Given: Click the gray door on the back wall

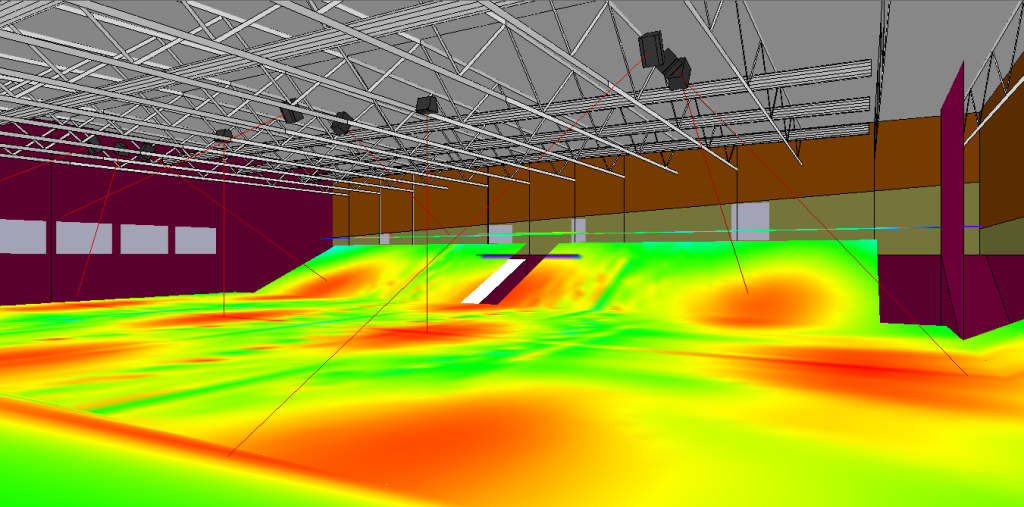Looking at the screenshot, I should [x=750, y=220].
